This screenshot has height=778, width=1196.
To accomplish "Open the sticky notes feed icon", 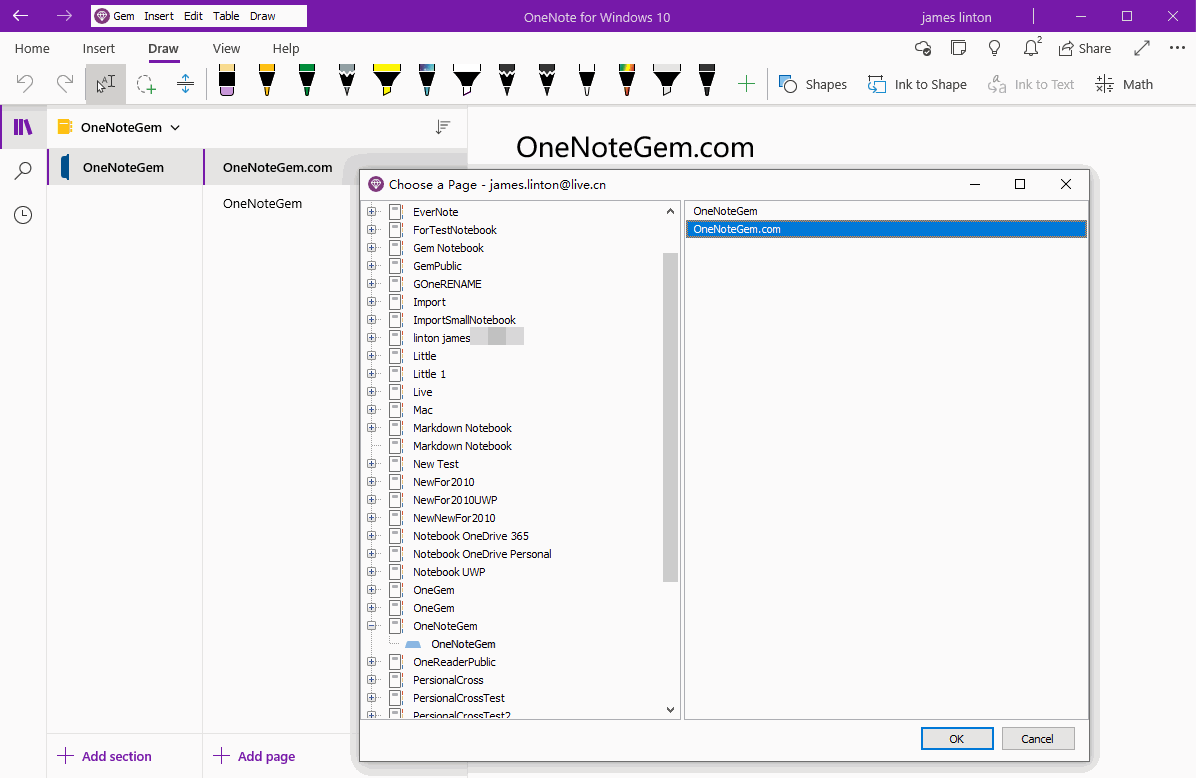I will (x=959, y=48).
